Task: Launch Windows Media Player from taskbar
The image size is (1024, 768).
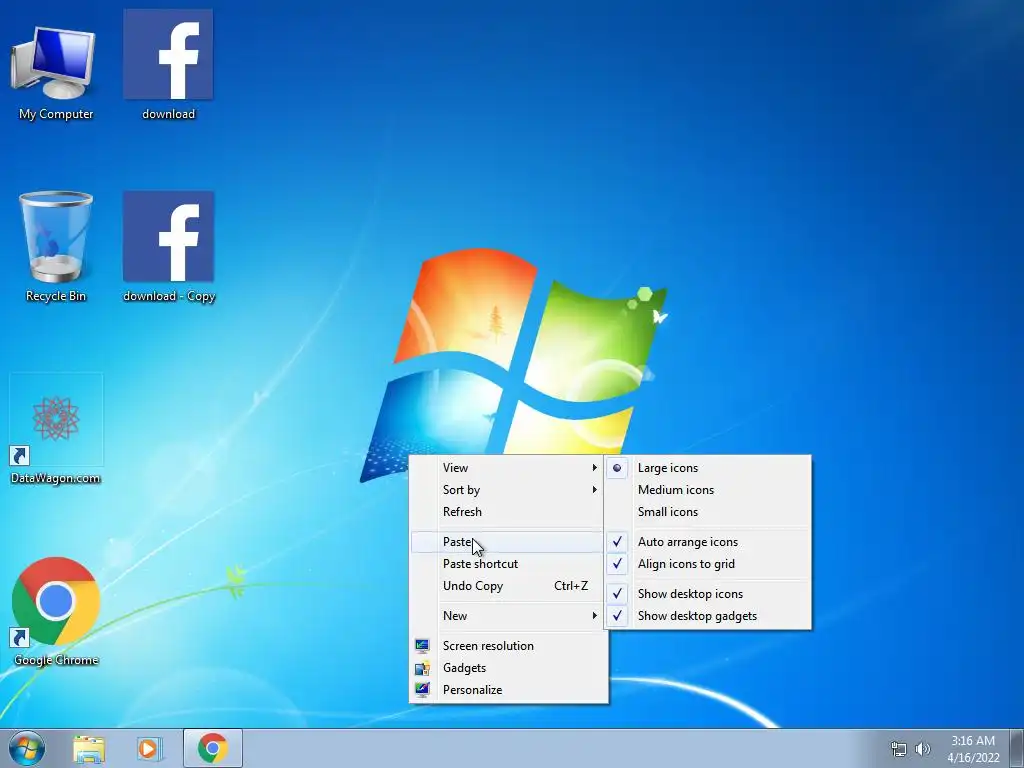Action: pos(150,749)
